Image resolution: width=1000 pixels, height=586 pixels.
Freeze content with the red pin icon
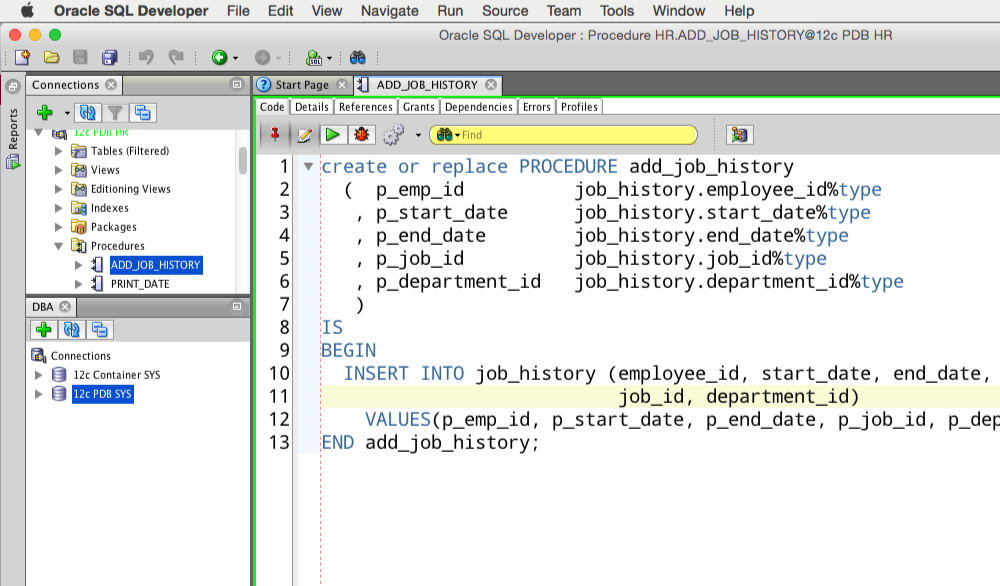(275, 134)
